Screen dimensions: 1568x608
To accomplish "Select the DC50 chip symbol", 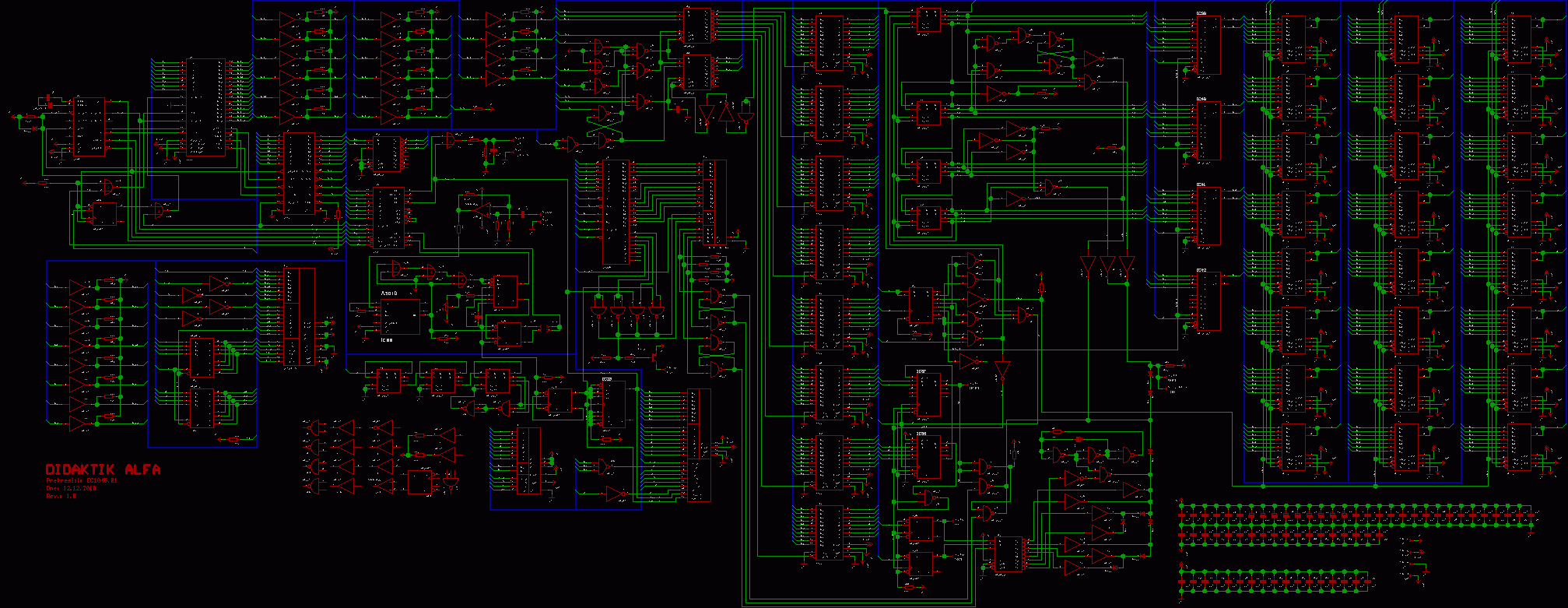I will pyautogui.click(x=1208, y=45).
